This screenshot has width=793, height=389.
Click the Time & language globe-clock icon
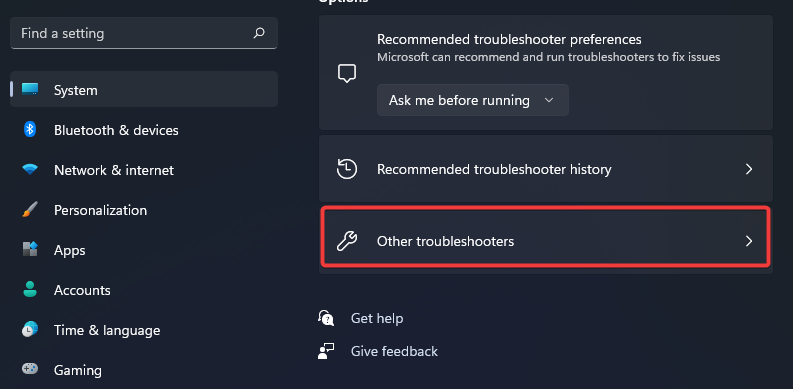pos(30,329)
